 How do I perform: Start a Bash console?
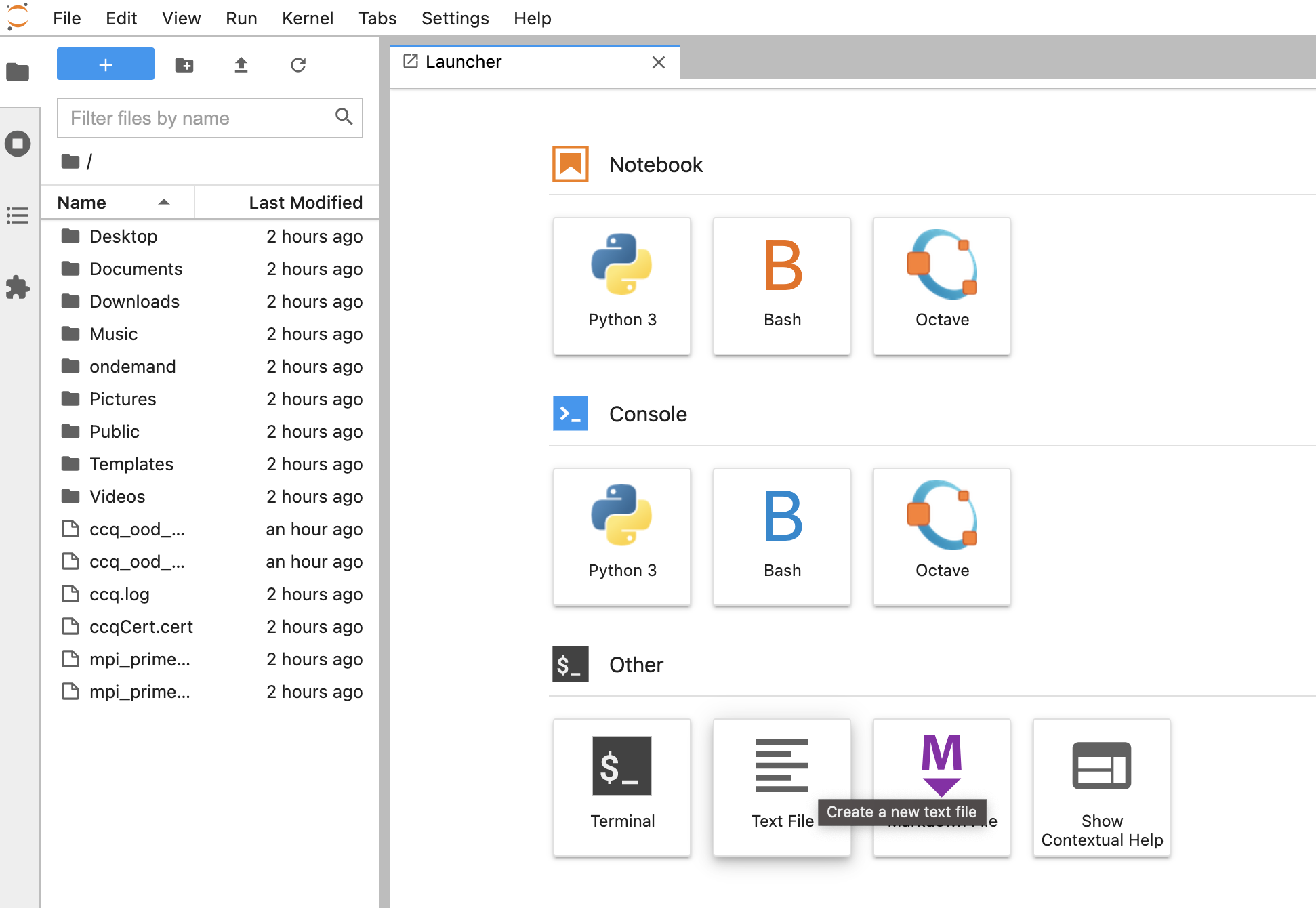point(782,537)
